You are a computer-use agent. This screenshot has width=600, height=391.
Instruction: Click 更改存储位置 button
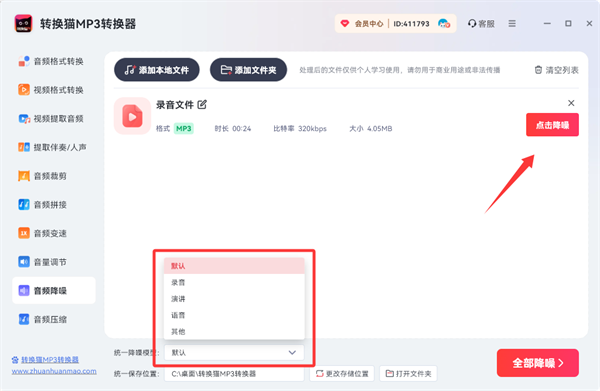coord(342,374)
